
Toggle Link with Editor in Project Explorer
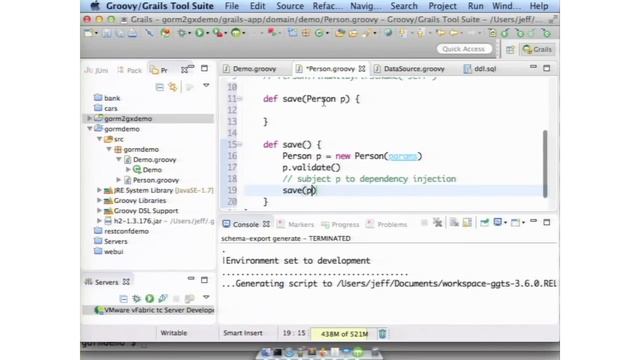[x=173, y=87]
